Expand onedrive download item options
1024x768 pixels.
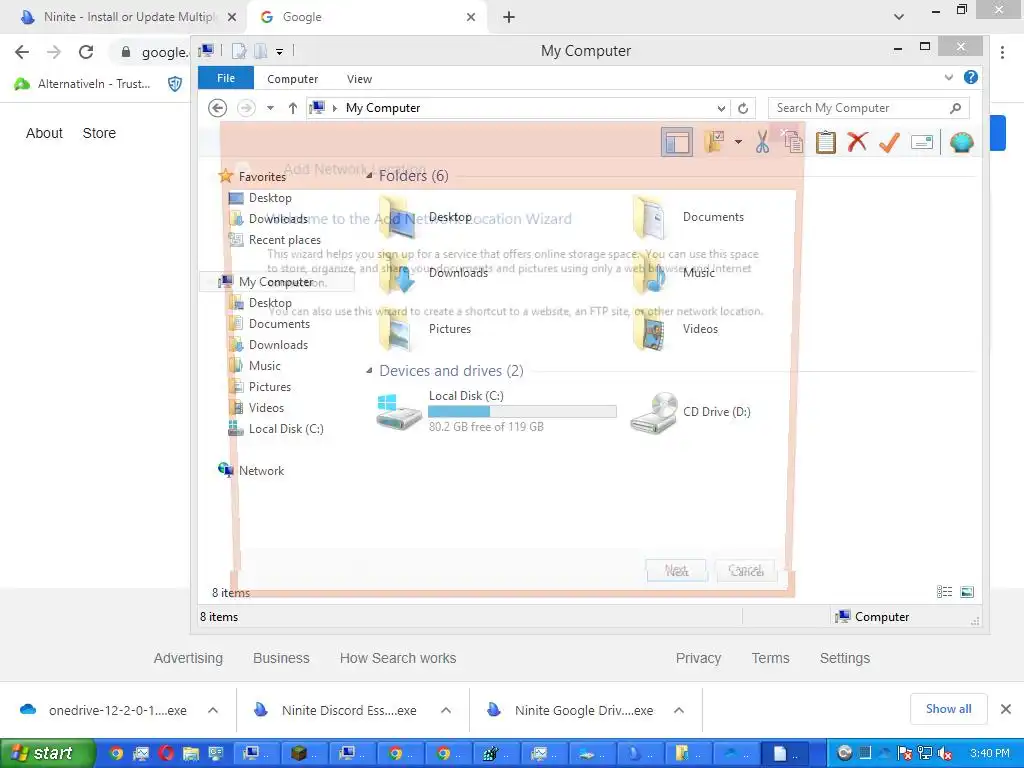[x=213, y=710]
